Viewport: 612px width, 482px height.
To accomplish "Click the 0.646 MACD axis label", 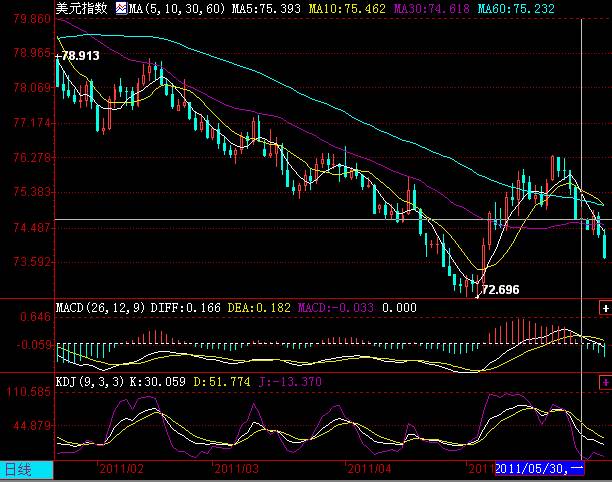I will [x=36, y=317].
